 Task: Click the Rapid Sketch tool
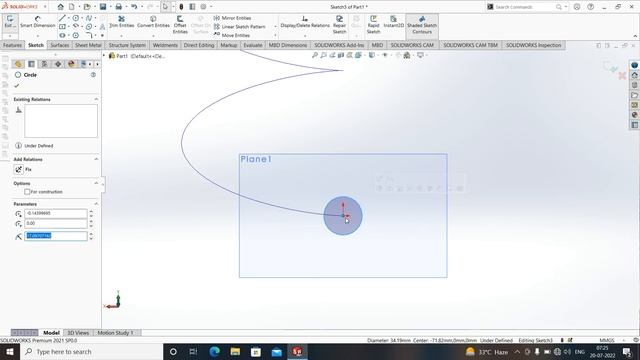(x=373, y=25)
